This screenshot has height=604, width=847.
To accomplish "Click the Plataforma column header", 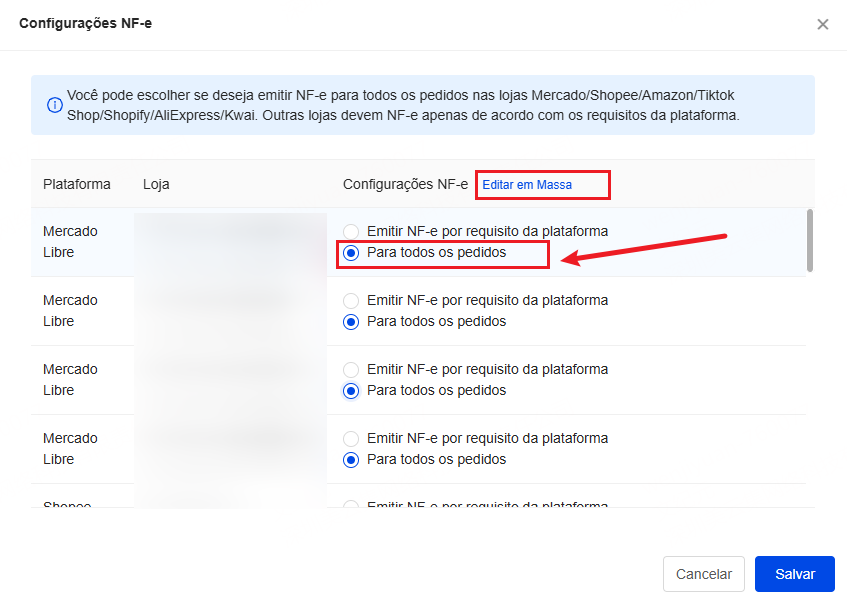I will coord(77,184).
